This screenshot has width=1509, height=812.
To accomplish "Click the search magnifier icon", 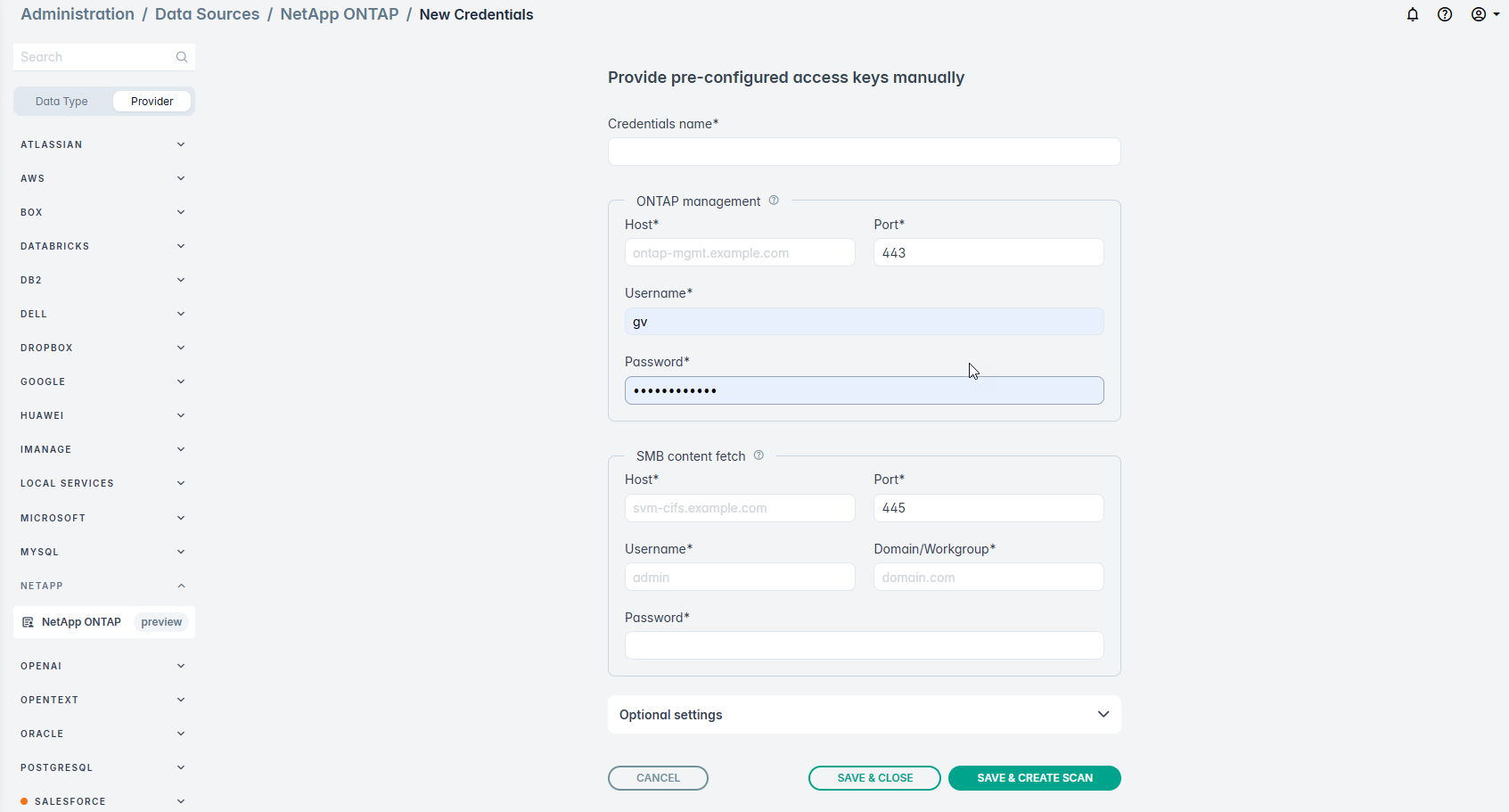I will (x=182, y=57).
